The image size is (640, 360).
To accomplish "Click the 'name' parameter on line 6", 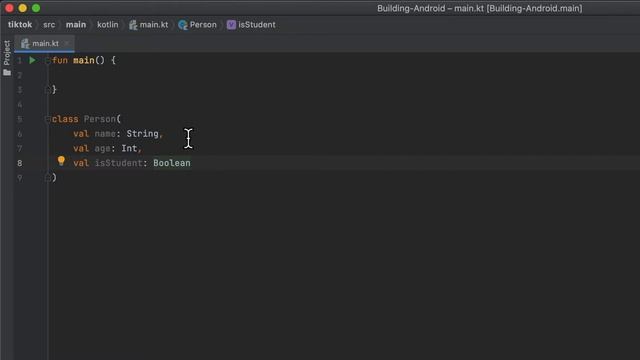I will pyautogui.click(x=105, y=133).
